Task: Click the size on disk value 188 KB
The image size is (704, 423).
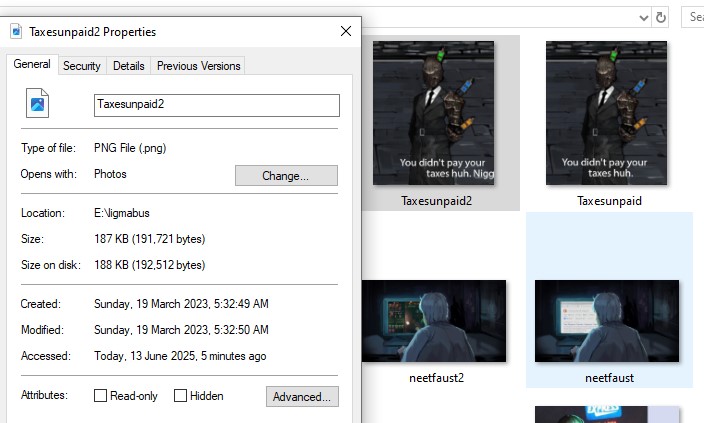Action: [x=150, y=265]
